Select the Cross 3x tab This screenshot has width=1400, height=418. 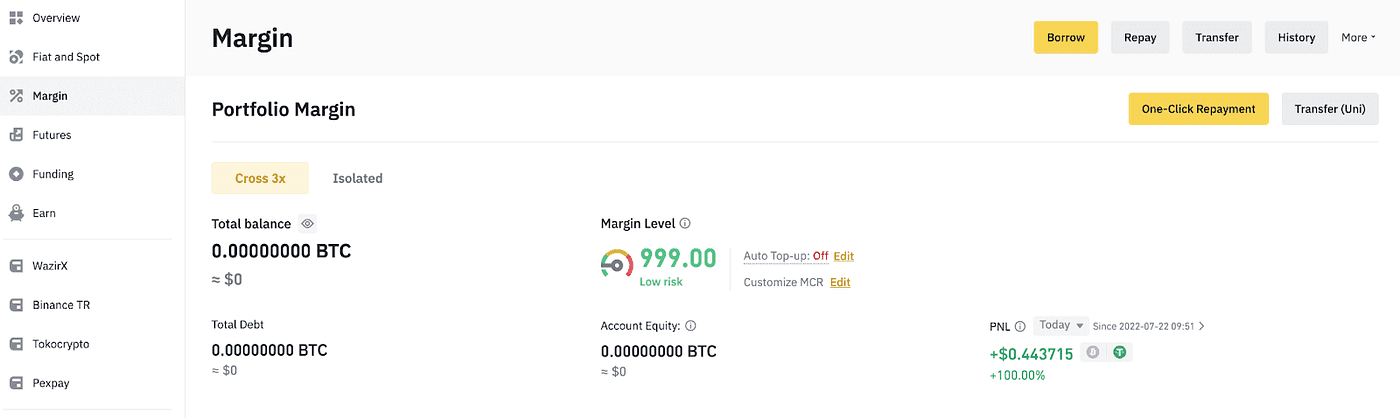point(260,178)
